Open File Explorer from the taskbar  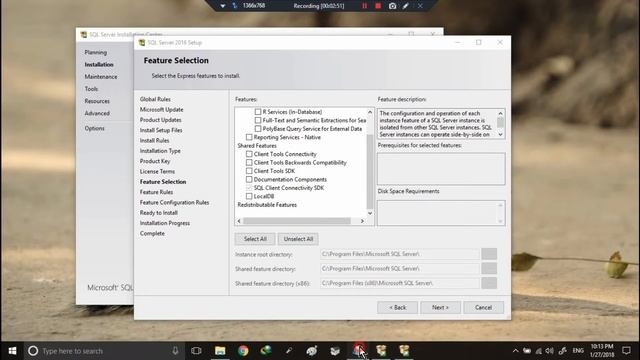[x=220, y=351]
